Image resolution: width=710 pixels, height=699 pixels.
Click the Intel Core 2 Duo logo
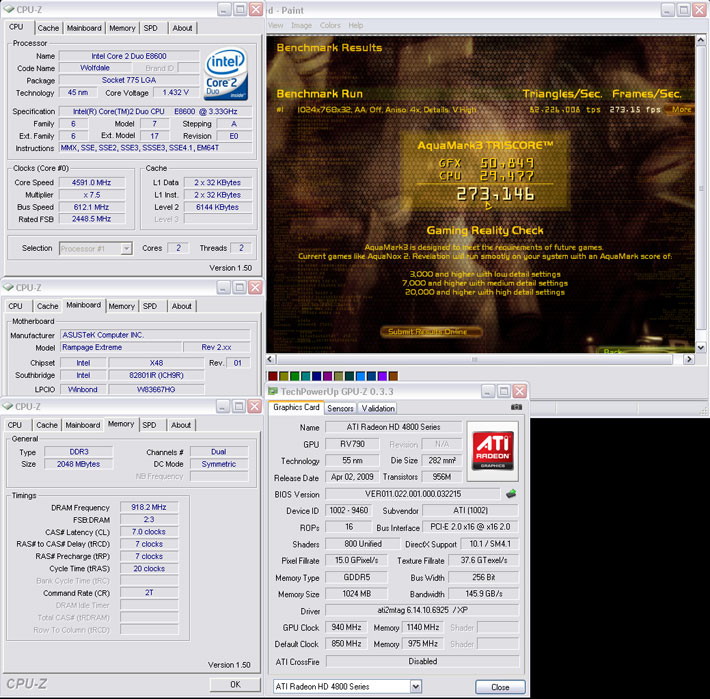point(226,74)
